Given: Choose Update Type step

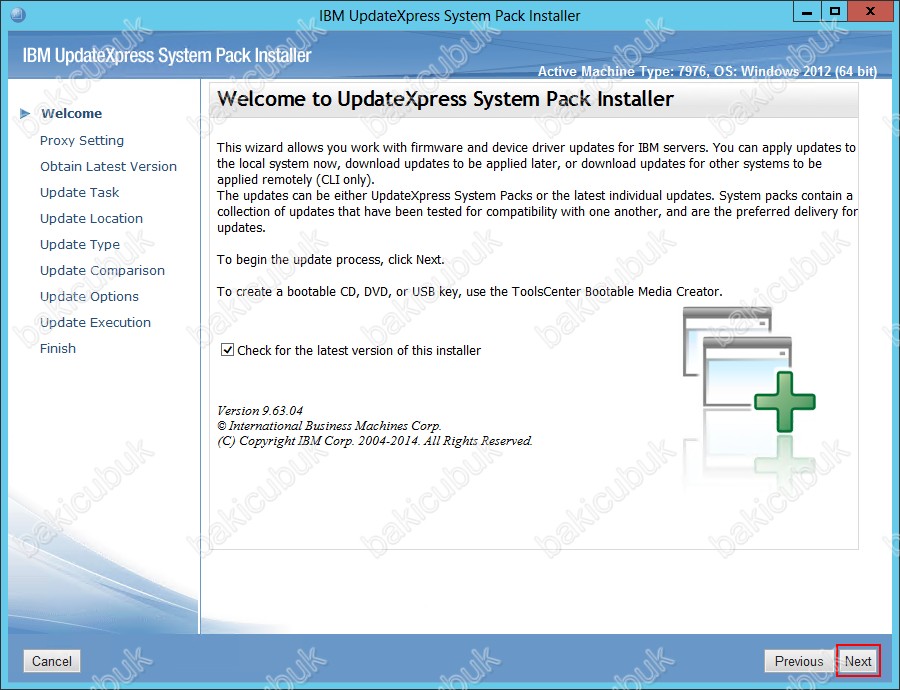Looking at the screenshot, I should tap(80, 245).
